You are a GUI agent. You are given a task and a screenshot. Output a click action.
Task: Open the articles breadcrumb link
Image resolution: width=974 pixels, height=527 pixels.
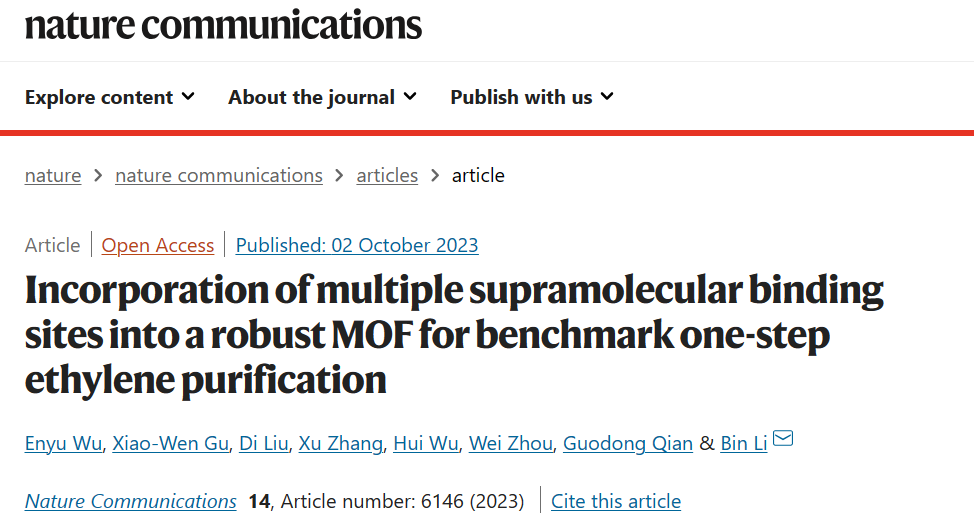387,176
